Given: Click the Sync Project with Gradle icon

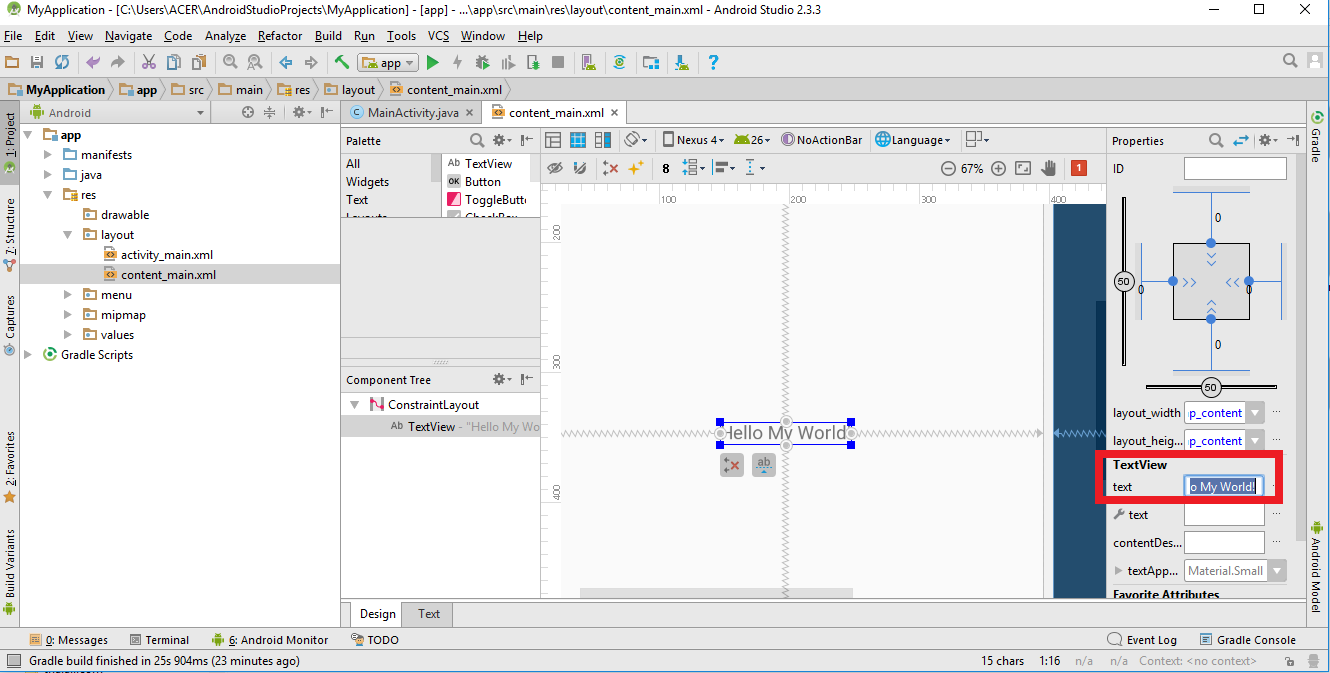Looking at the screenshot, I should 620,62.
